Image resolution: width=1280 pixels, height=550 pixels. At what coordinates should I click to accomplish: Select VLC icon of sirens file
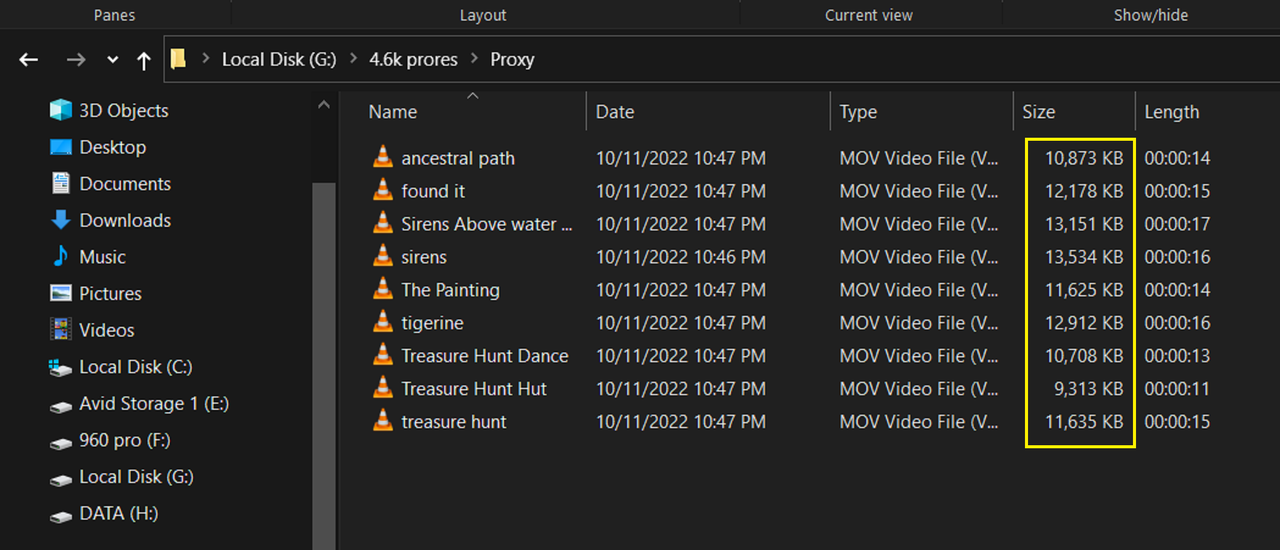pyautogui.click(x=382, y=256)
